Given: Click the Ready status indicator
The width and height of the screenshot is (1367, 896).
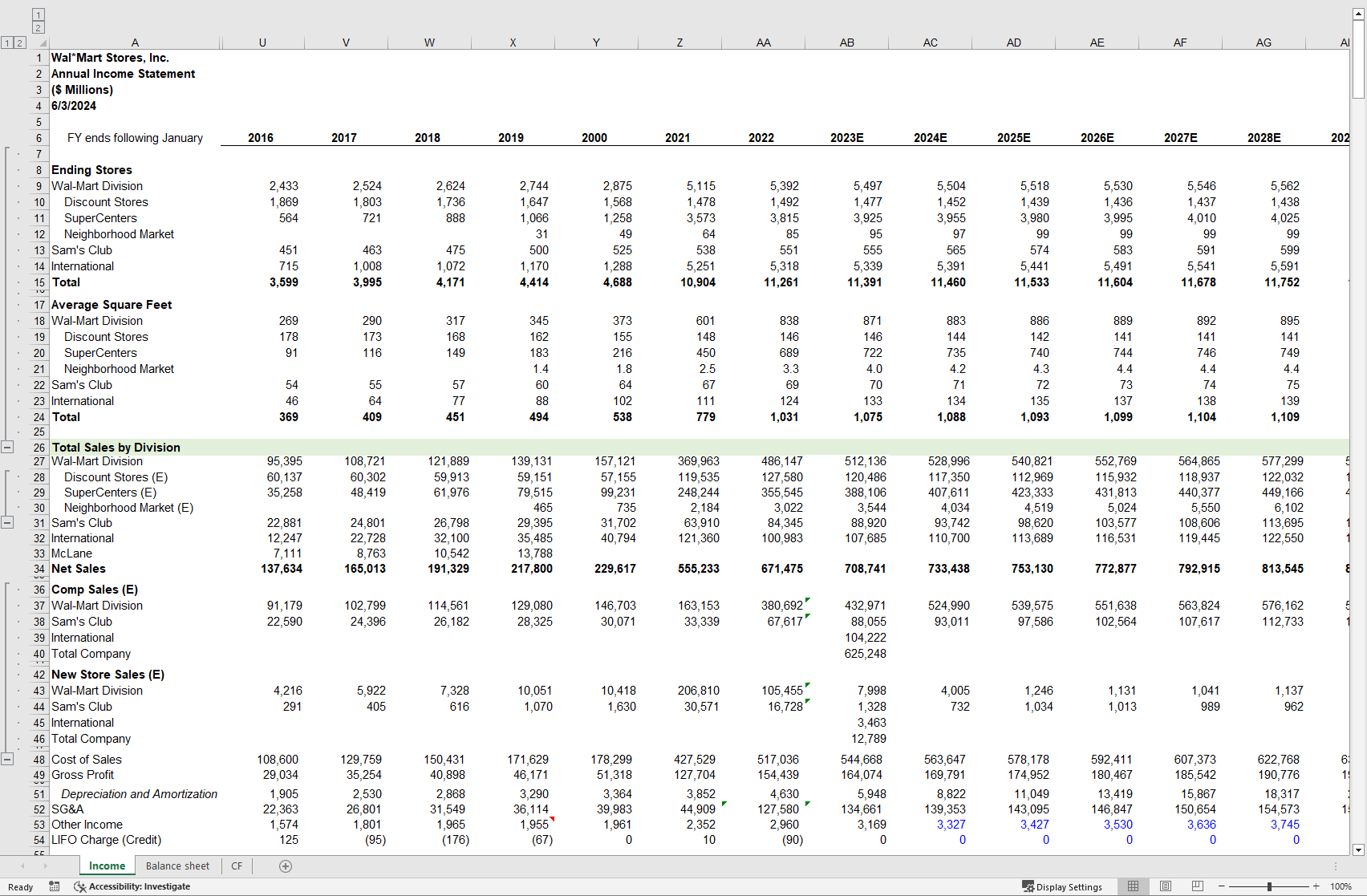Looking at the screenshot, I should (20, 887).
